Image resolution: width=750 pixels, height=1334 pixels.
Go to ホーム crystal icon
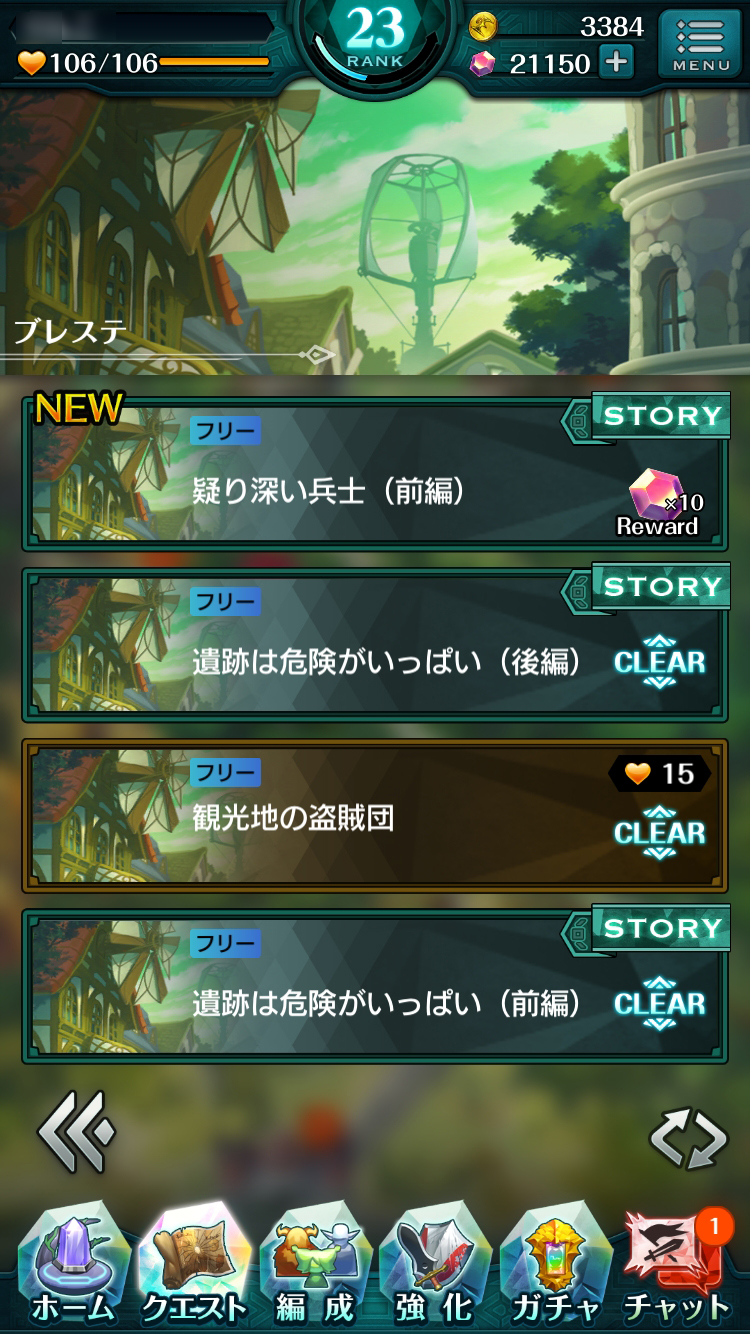coord(72,1265)
